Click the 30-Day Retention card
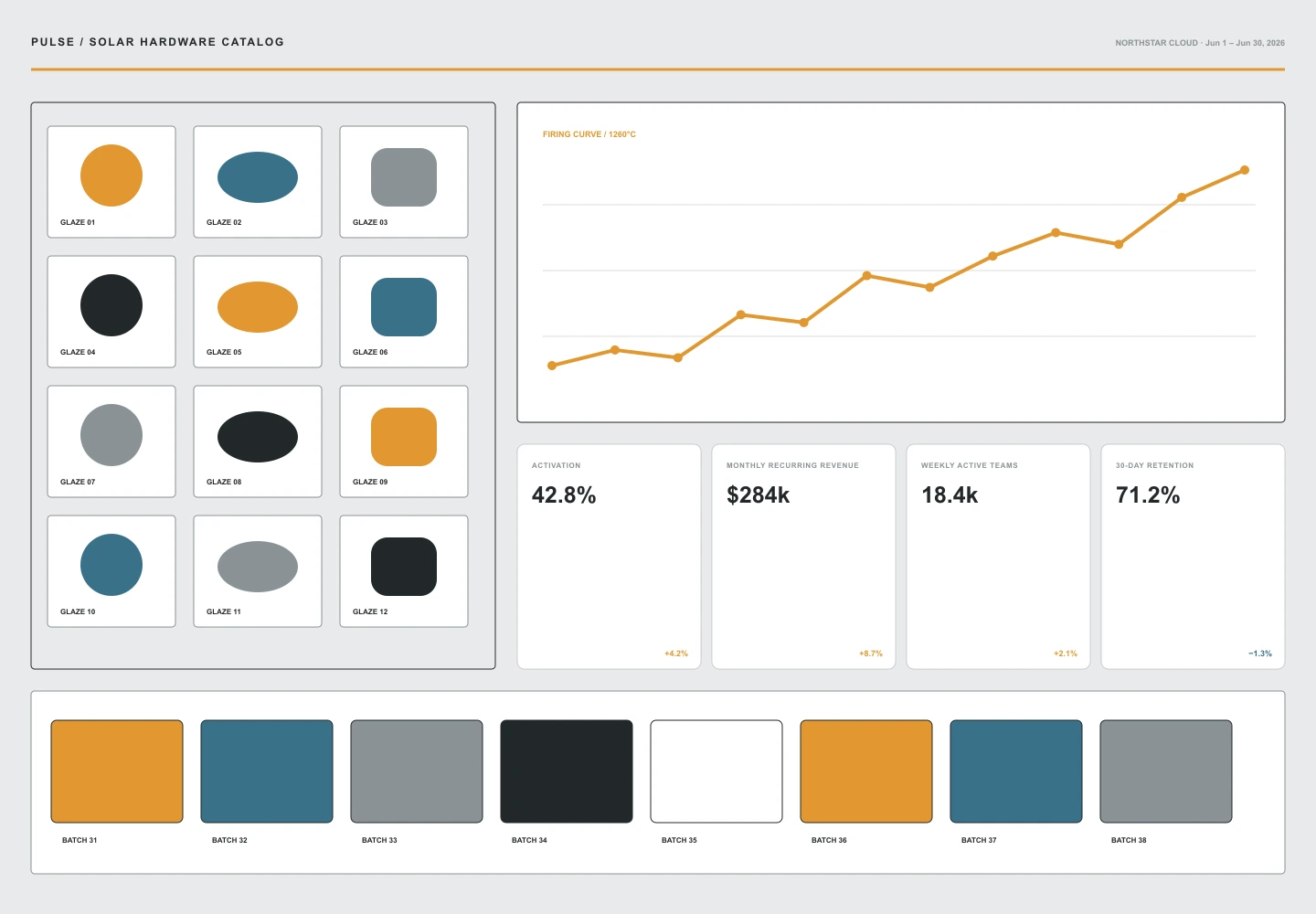The width and height of the screenshot is (1316, 914). pos(1193,557)
